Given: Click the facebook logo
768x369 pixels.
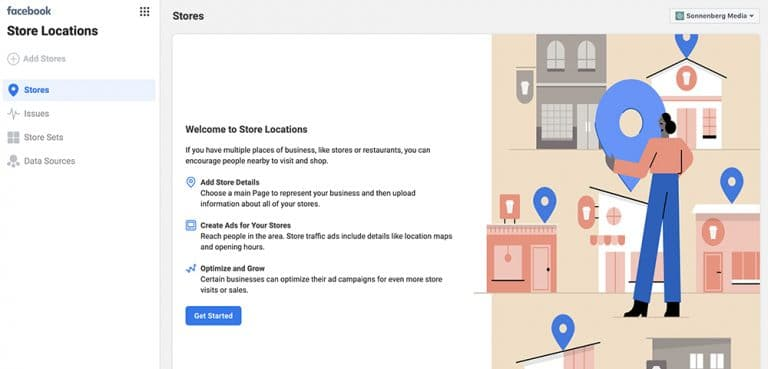Looking at the screenshot, I should pos(29,11).
